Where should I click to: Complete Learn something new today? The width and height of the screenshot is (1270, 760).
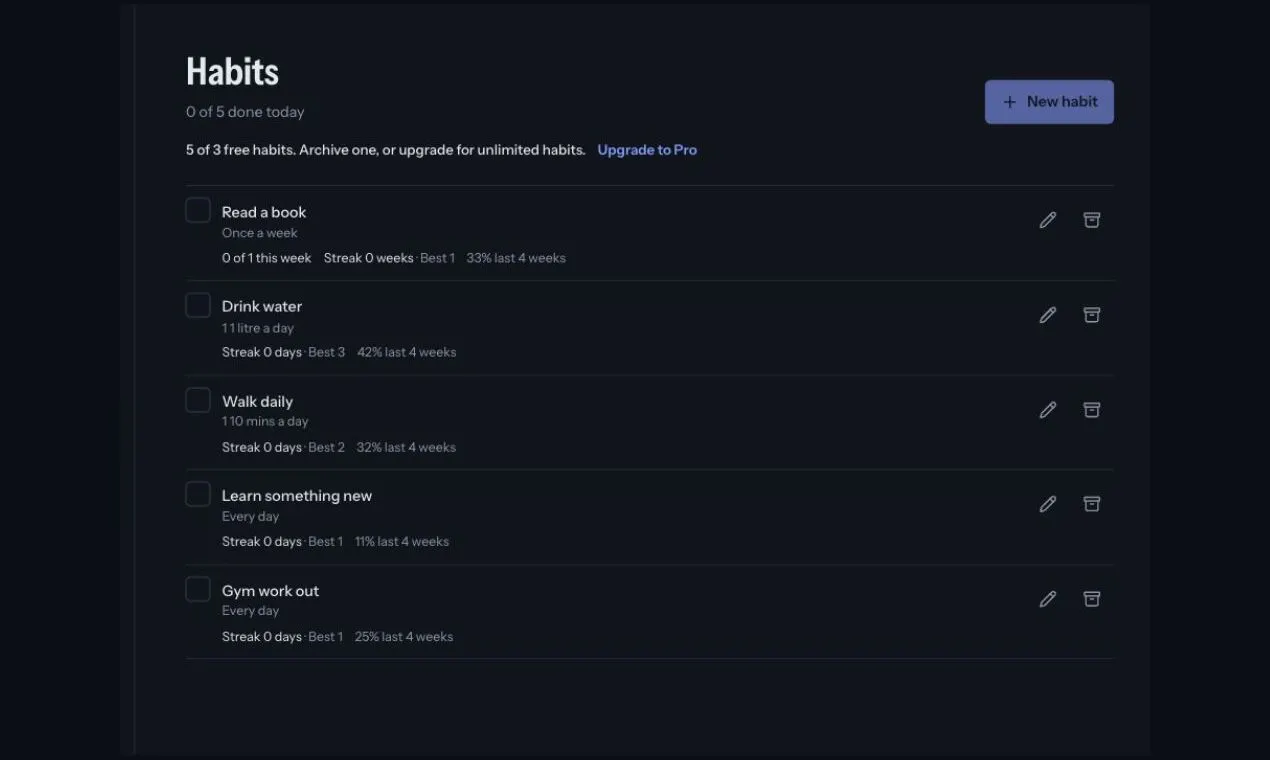198,494
